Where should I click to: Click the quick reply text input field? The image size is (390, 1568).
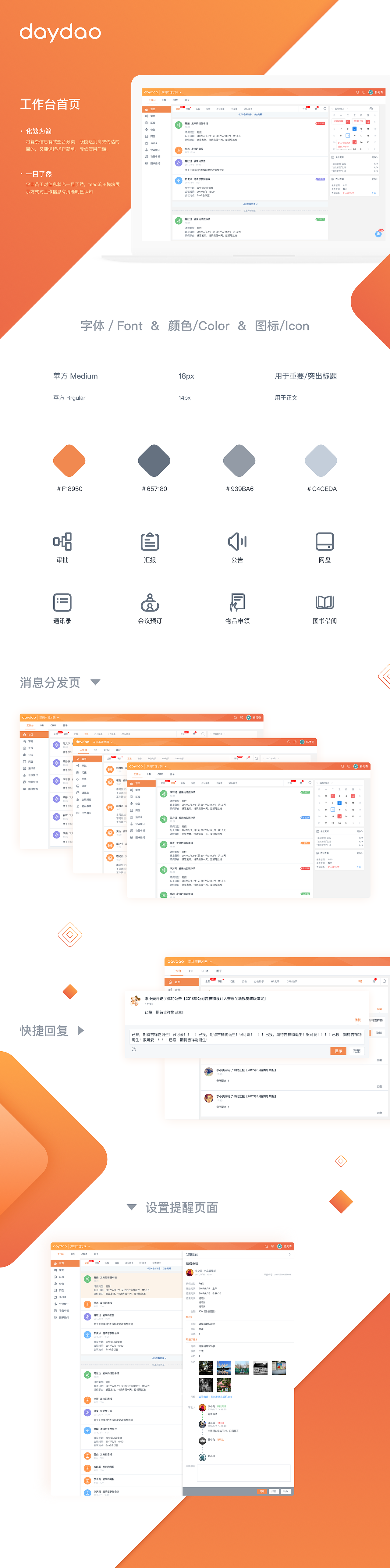[247, 1037]
